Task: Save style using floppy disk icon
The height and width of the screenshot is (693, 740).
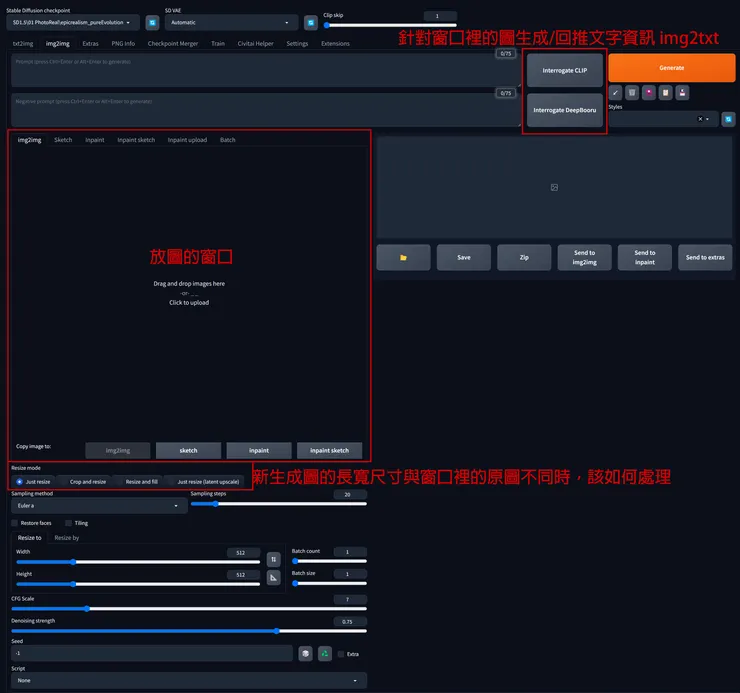Action: [x=682, y=93]
